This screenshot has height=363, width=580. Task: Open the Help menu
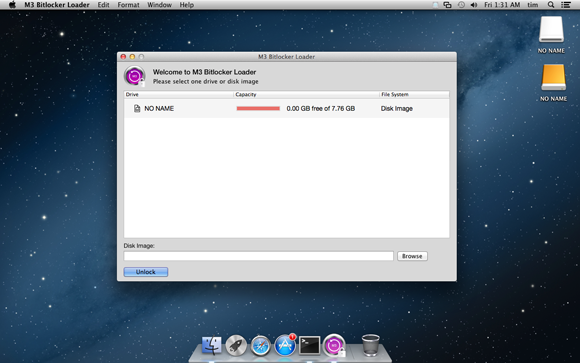pos(186,5)
